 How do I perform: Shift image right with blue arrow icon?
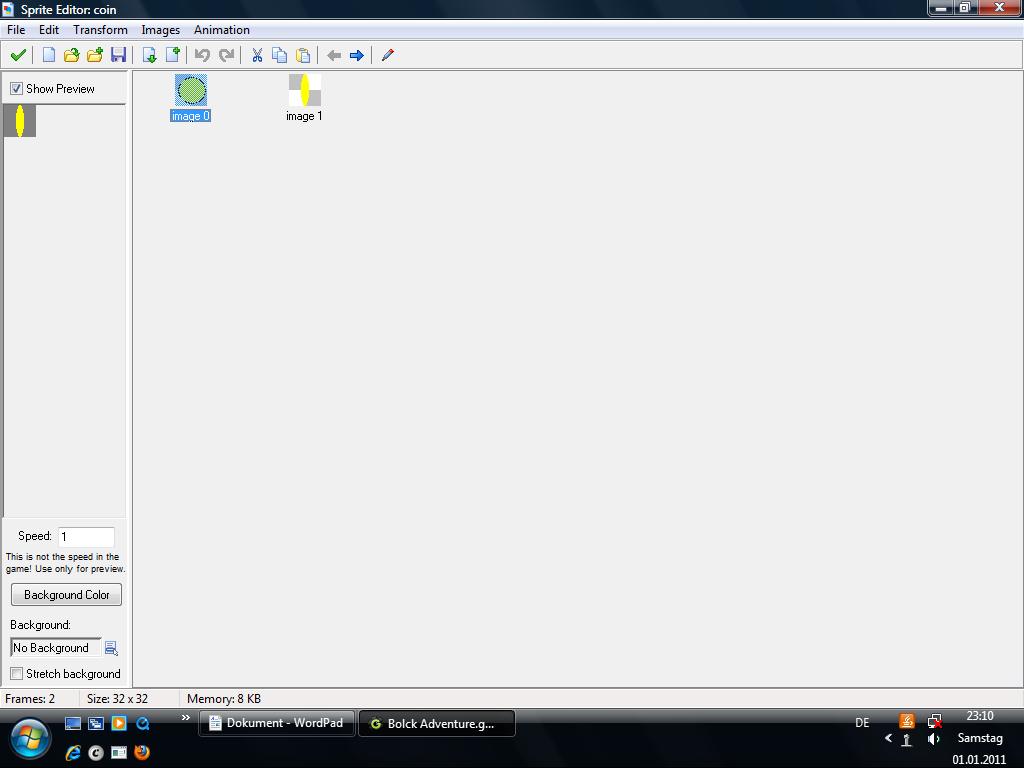[x=356, y=55]
